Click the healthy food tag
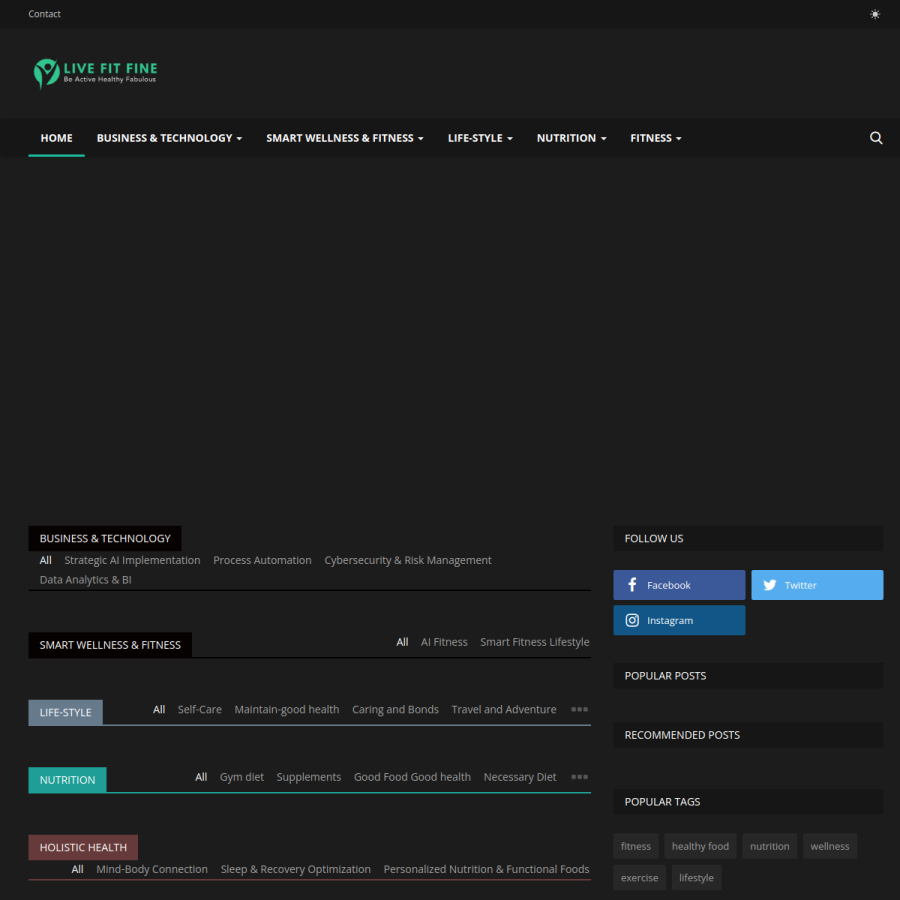This screenshot has width=900, height=900. 700,846
